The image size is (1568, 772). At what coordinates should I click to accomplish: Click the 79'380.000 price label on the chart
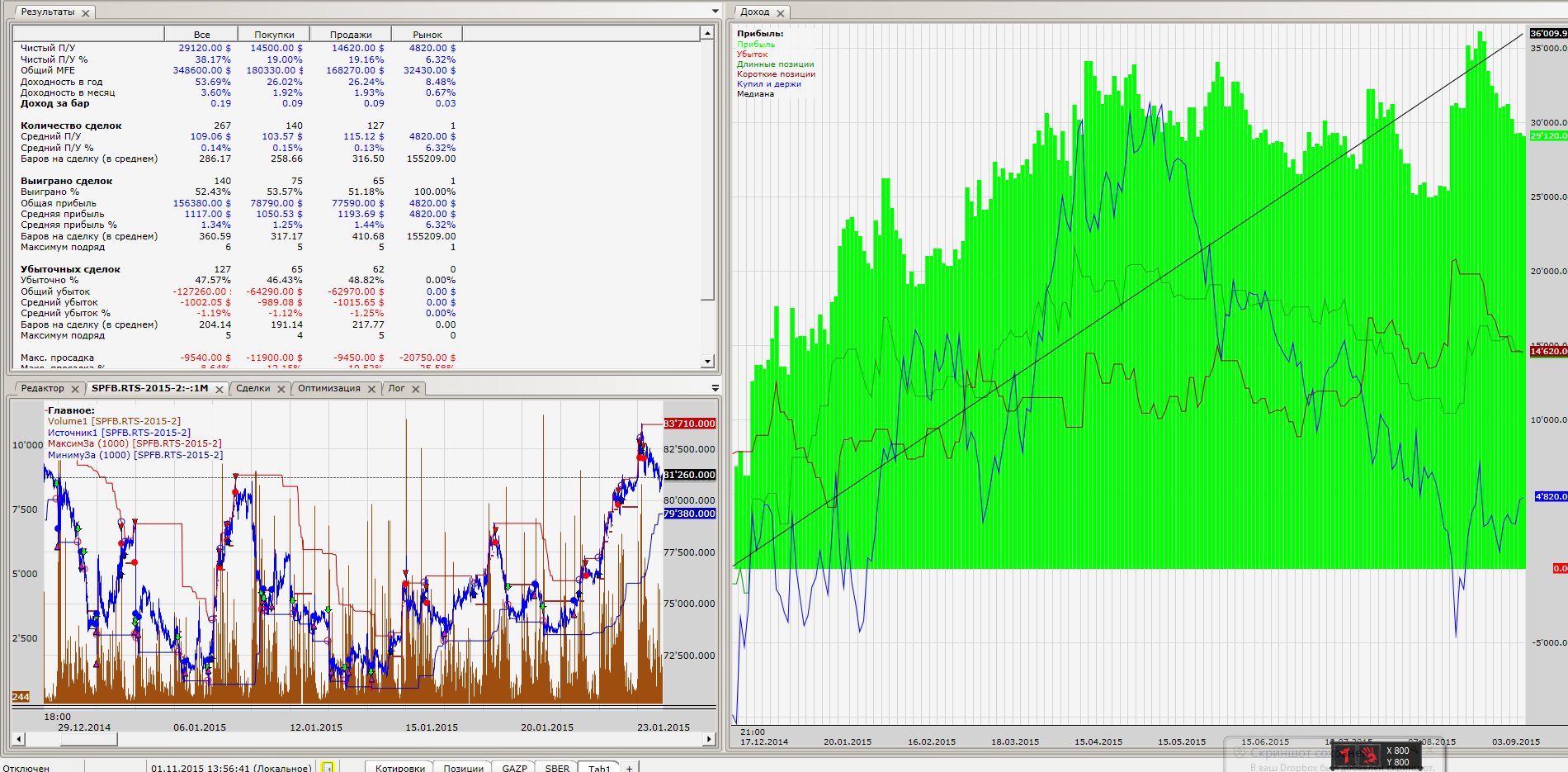689,514
